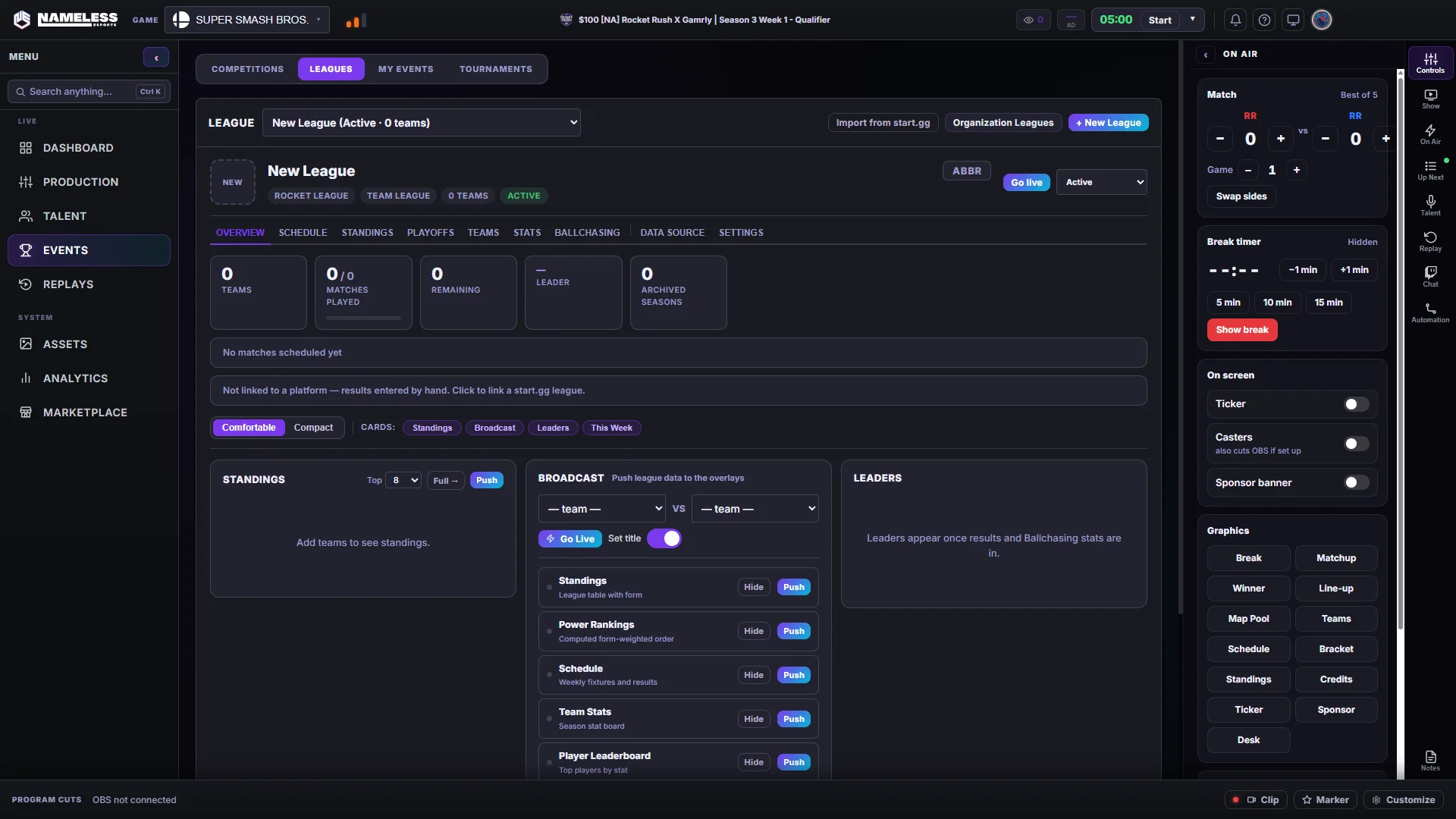Viewport: 1456px width, 819px height.
Task: Toggle the Set title switch
Action: (x=664, y=538)
